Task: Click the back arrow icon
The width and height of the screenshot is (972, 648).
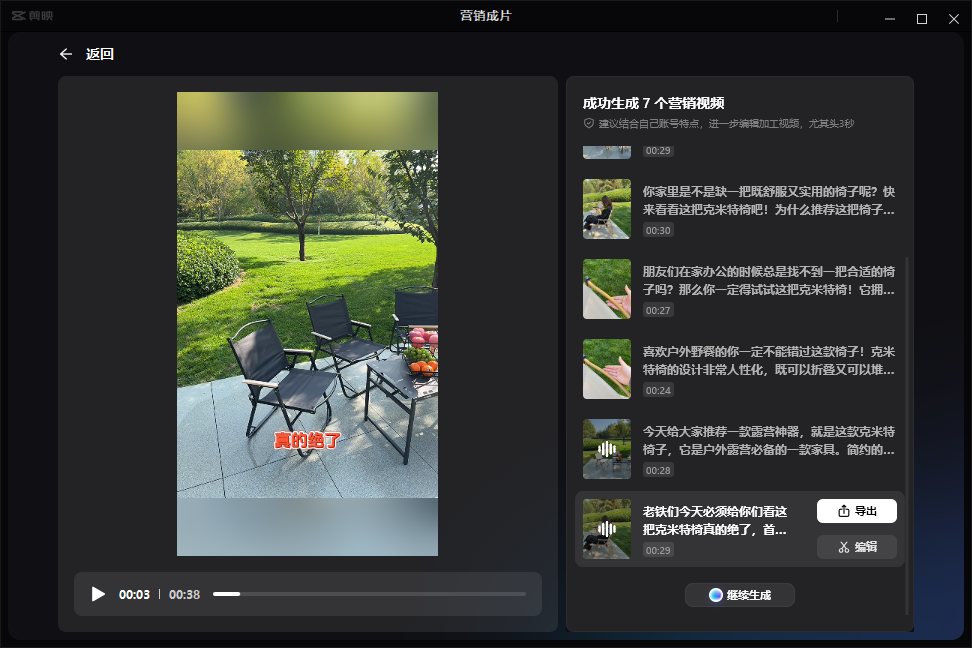Action: point(66,54)
